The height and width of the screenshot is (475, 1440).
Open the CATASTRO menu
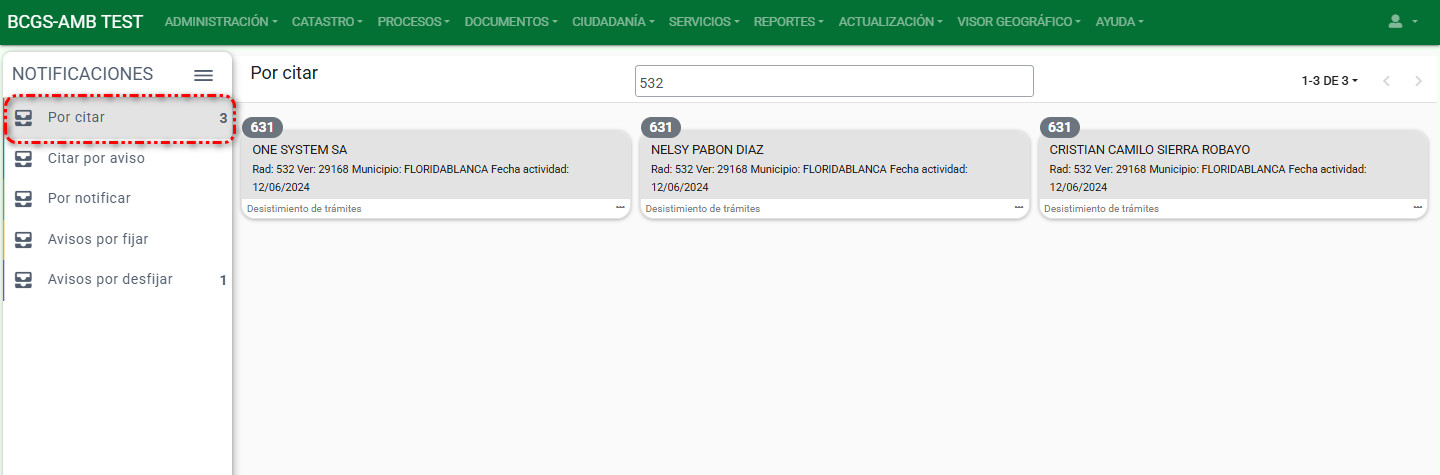[x=327, y=21]
